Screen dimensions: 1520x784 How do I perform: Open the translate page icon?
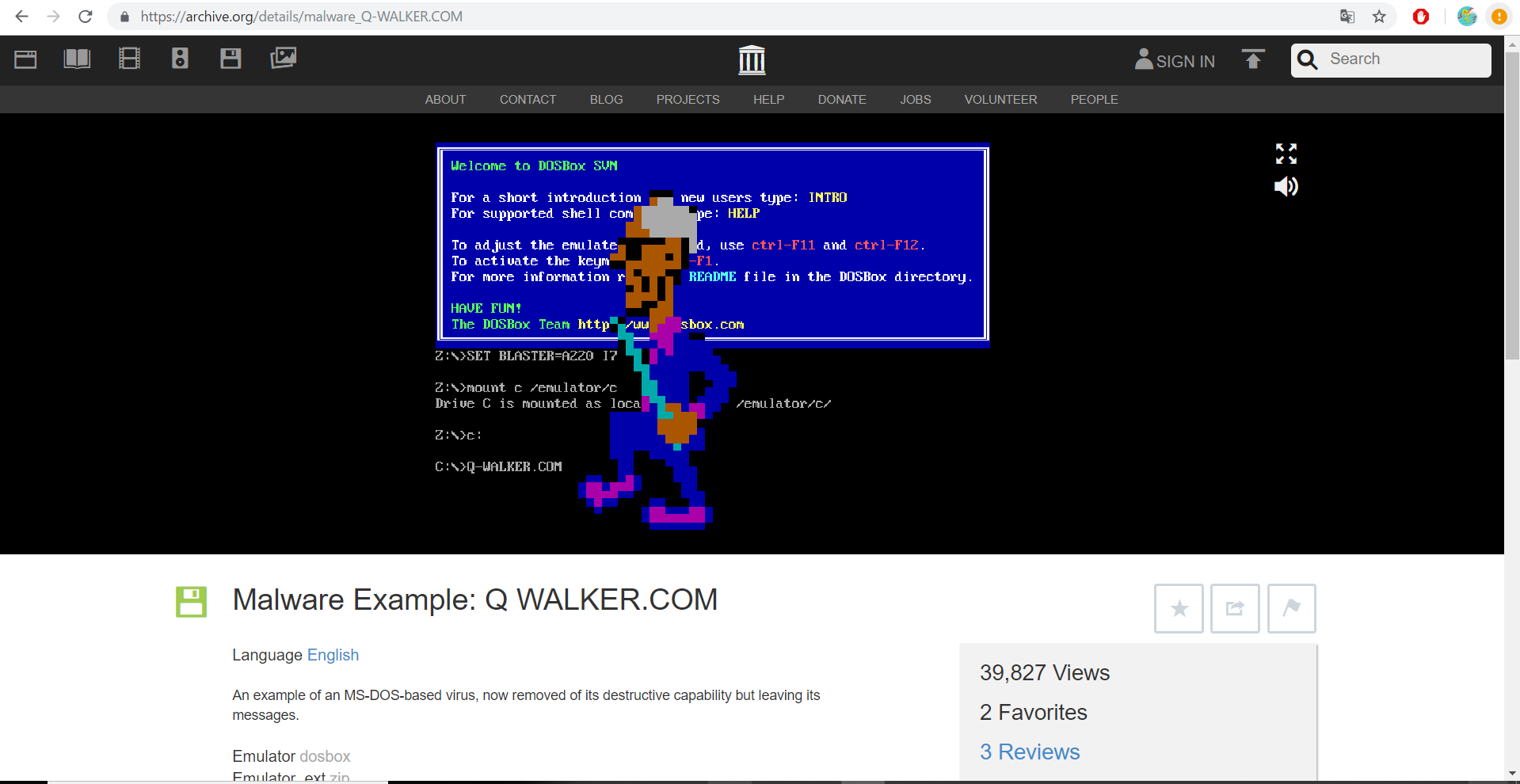pos(1347,17)
